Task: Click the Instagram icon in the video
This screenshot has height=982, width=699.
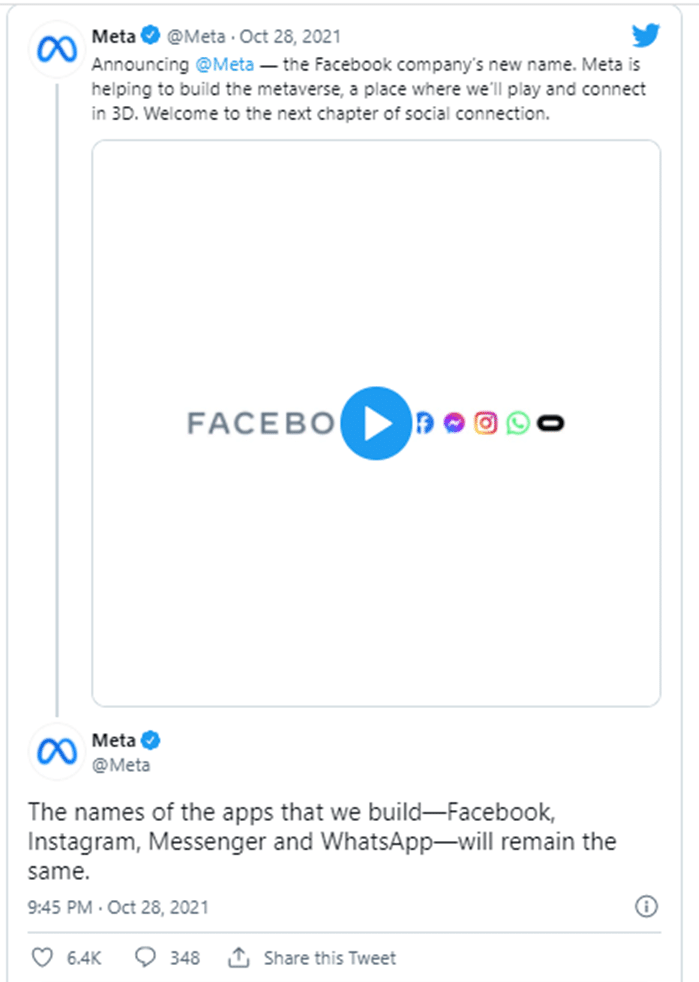Action: pyautogui.click(x=486, y=423)
